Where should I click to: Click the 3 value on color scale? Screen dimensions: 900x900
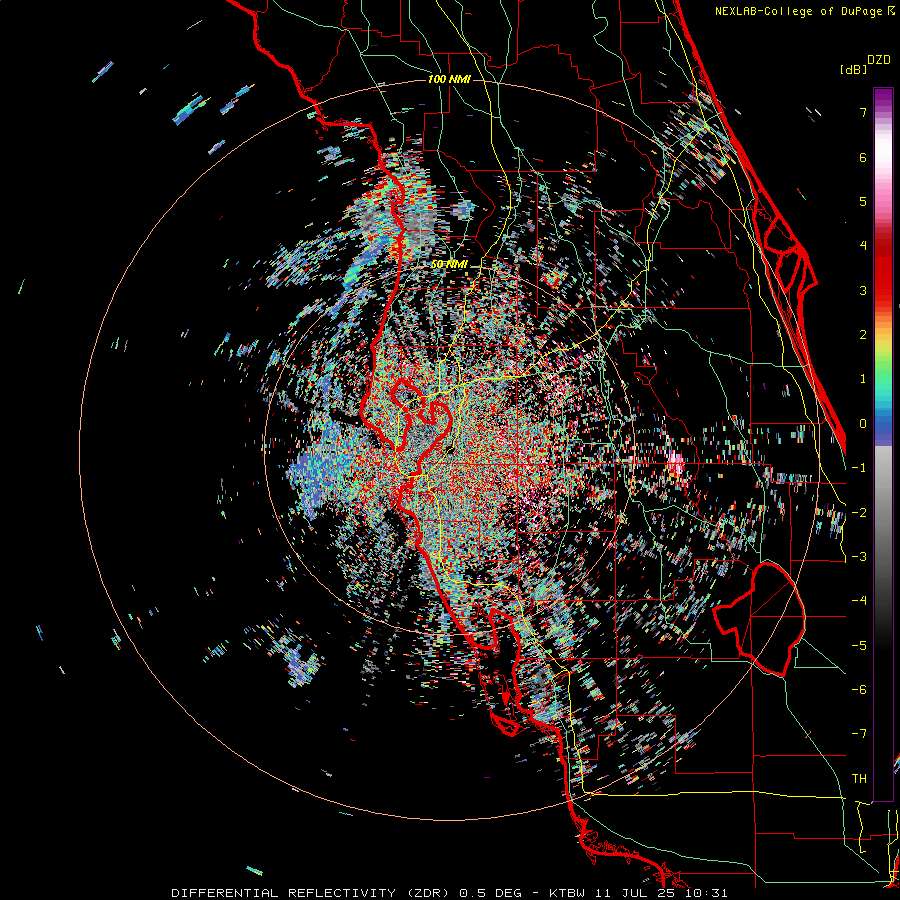pyautogui.click(x=863, y=290)
